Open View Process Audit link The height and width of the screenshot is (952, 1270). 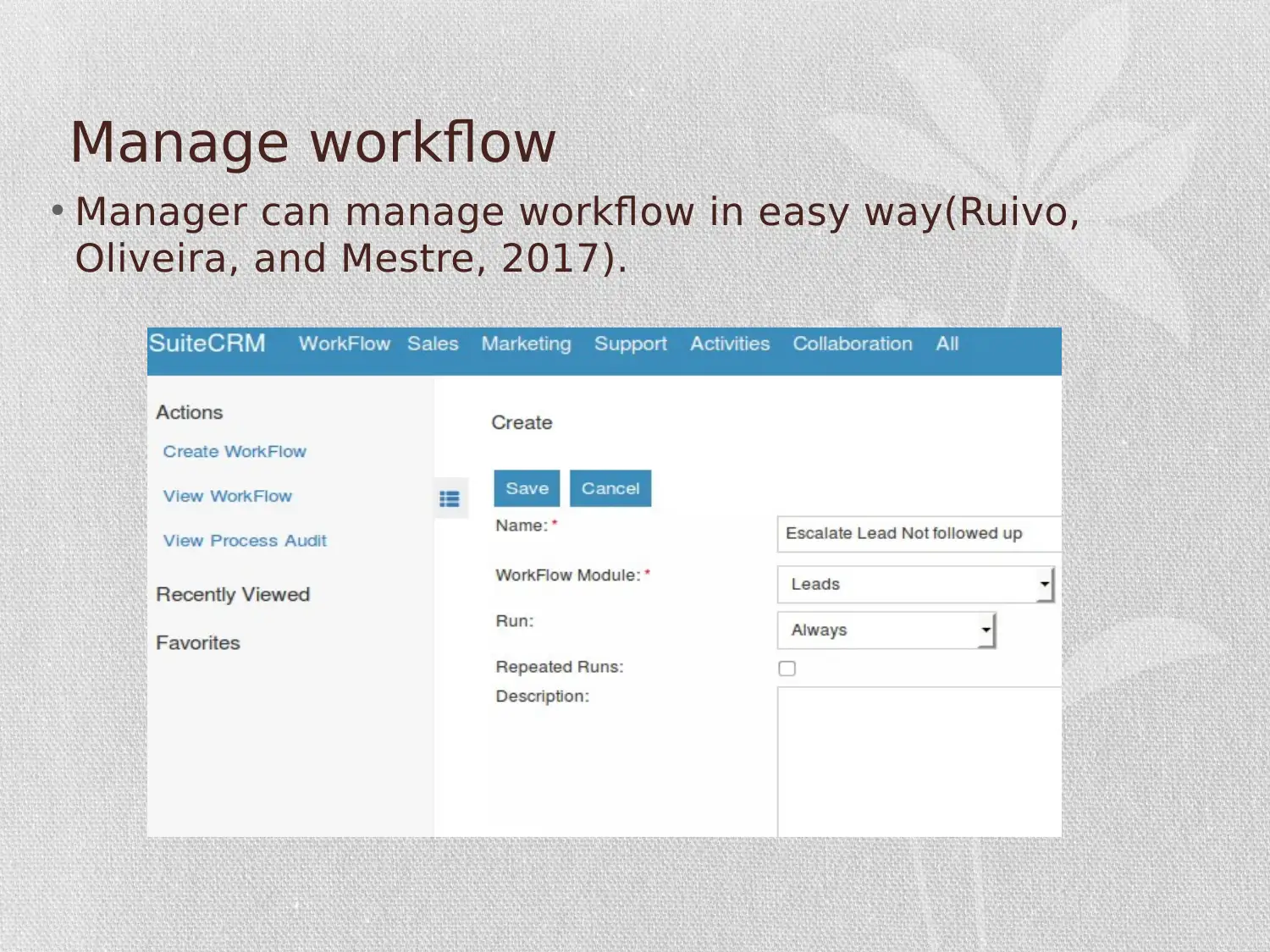click(x=245, y=541)
